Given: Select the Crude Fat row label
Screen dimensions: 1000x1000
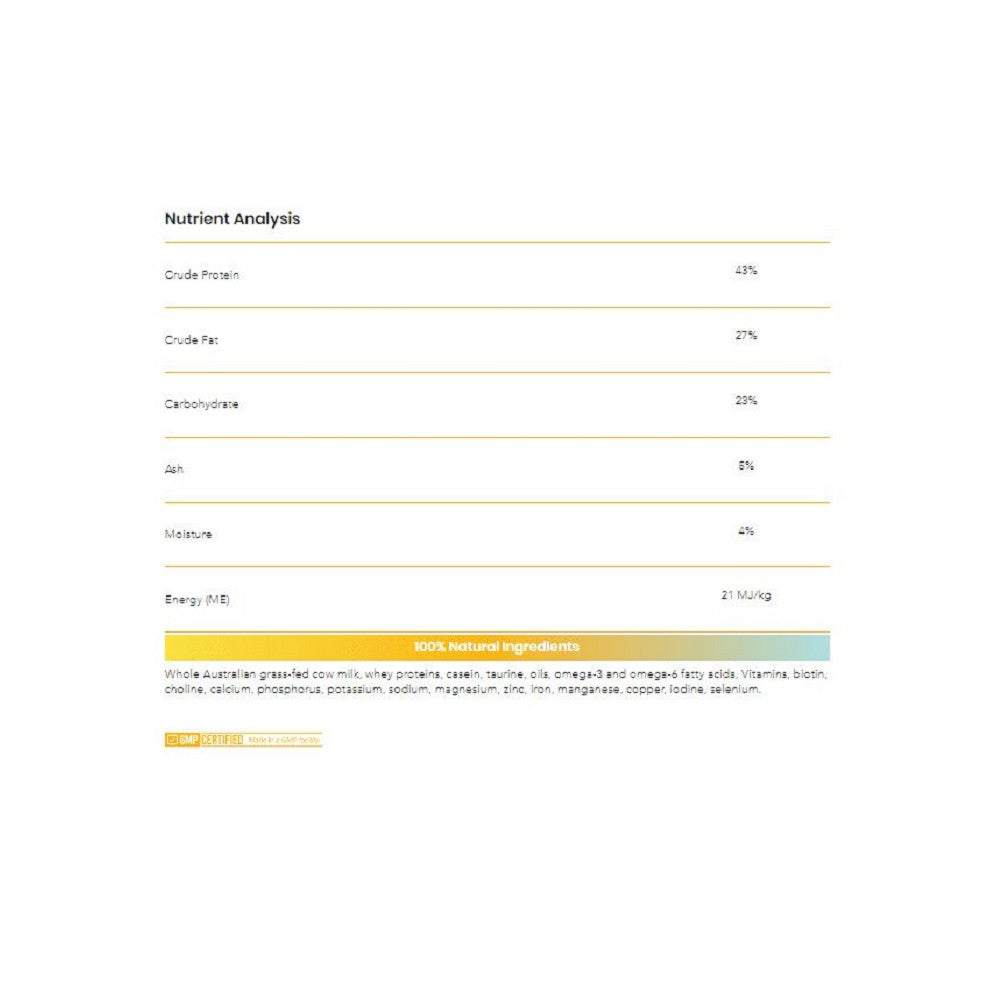Looking at the screenshot, I should (191, 340).
